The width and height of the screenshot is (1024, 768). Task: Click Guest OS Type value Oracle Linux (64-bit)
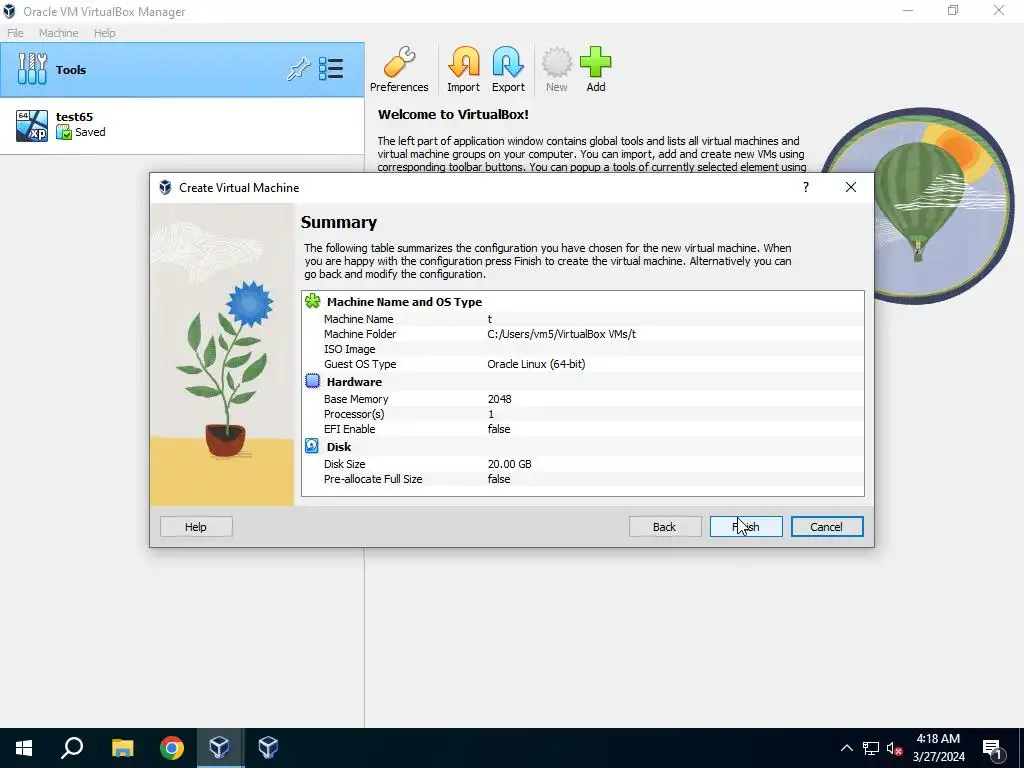pos(536,364)
